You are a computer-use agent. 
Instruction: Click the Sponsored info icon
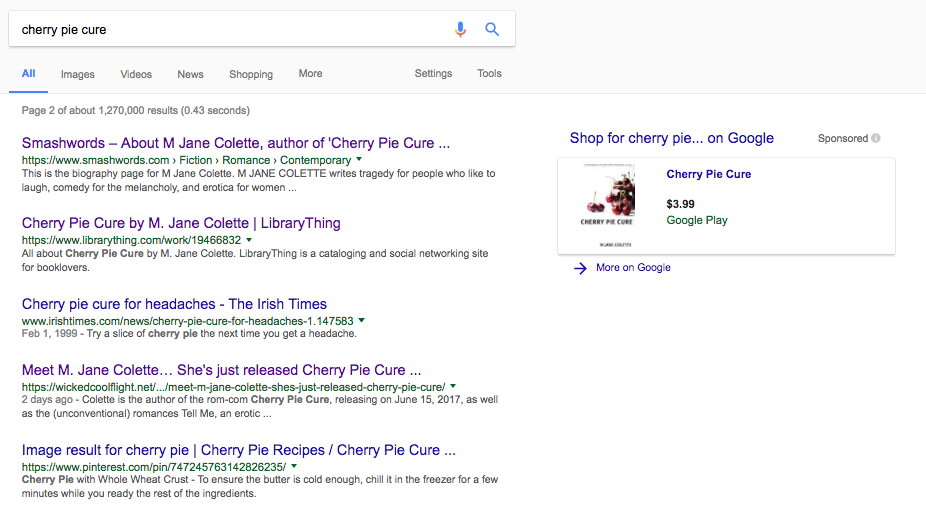tap(876, 139)
